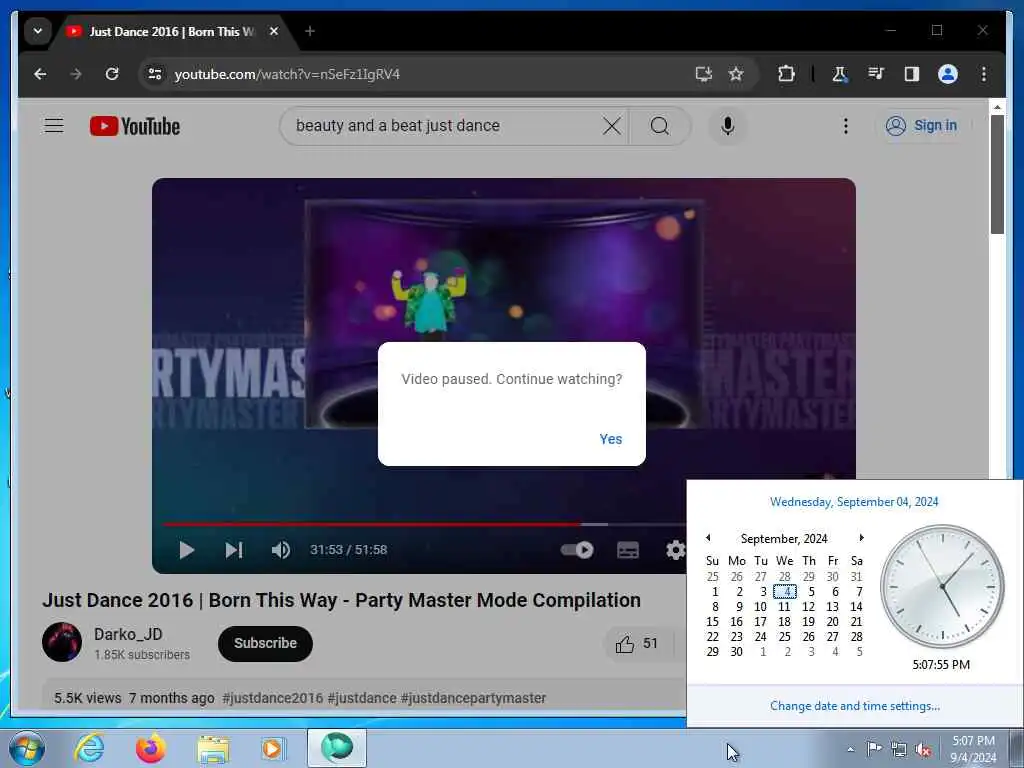Toggle the autoplay switch
The width and height of the screenshot is (1024, 768).
(x=577, y=550)
